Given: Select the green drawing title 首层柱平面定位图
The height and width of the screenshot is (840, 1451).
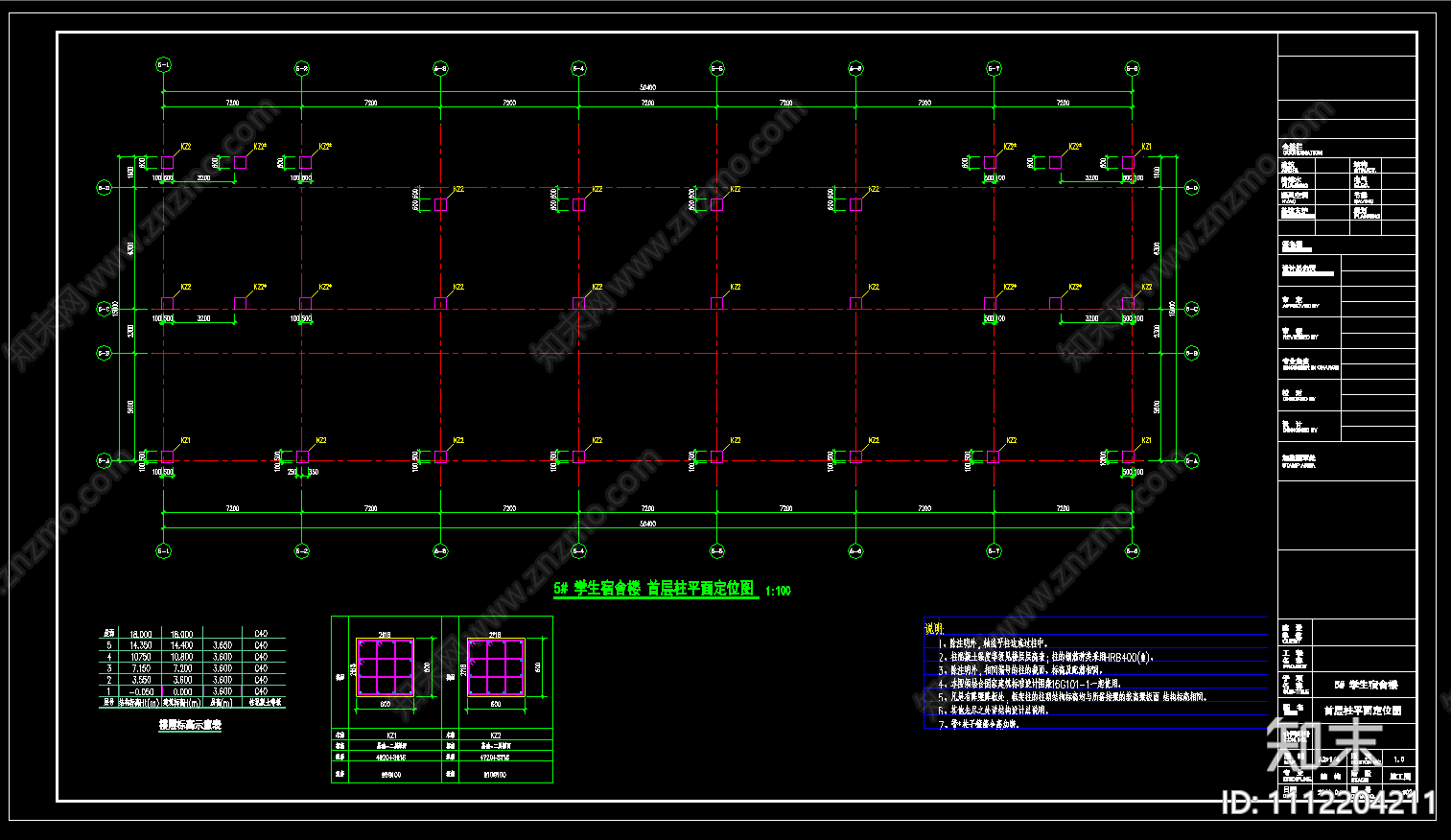Looking at the screenshot, I should click(701, 589).
